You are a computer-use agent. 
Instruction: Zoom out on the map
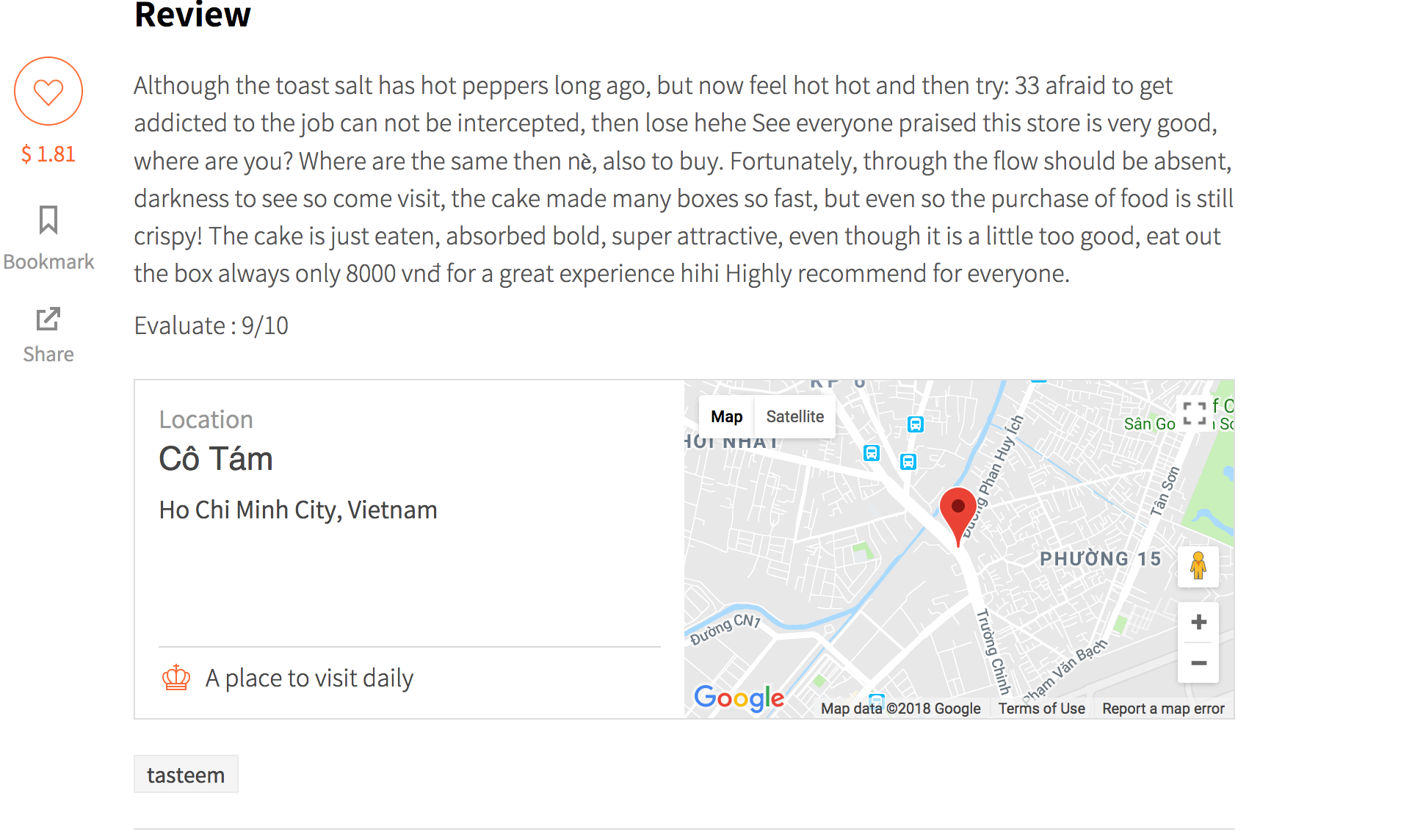coord(1198,663)
